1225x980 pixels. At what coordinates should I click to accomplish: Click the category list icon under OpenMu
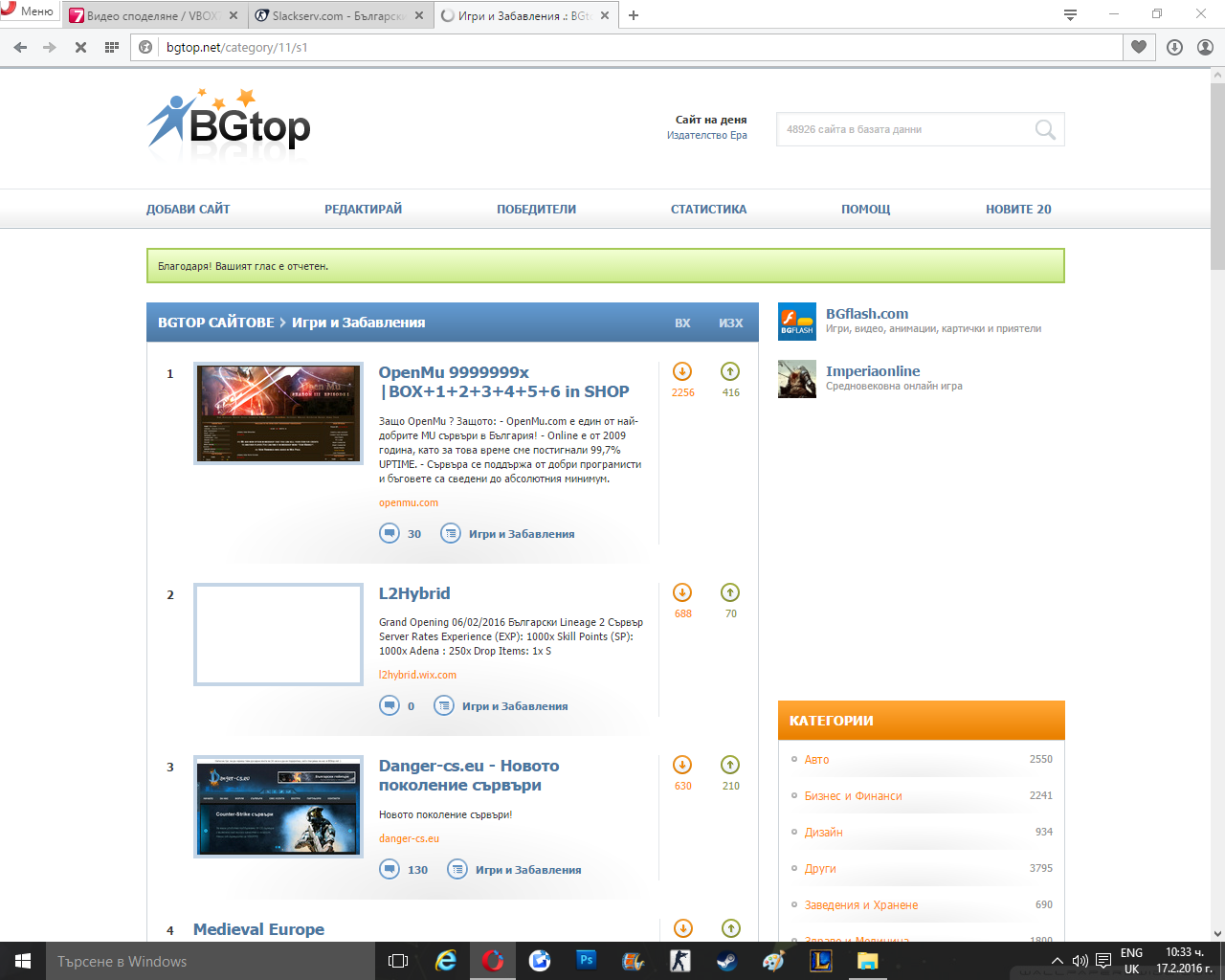point(451,533)
